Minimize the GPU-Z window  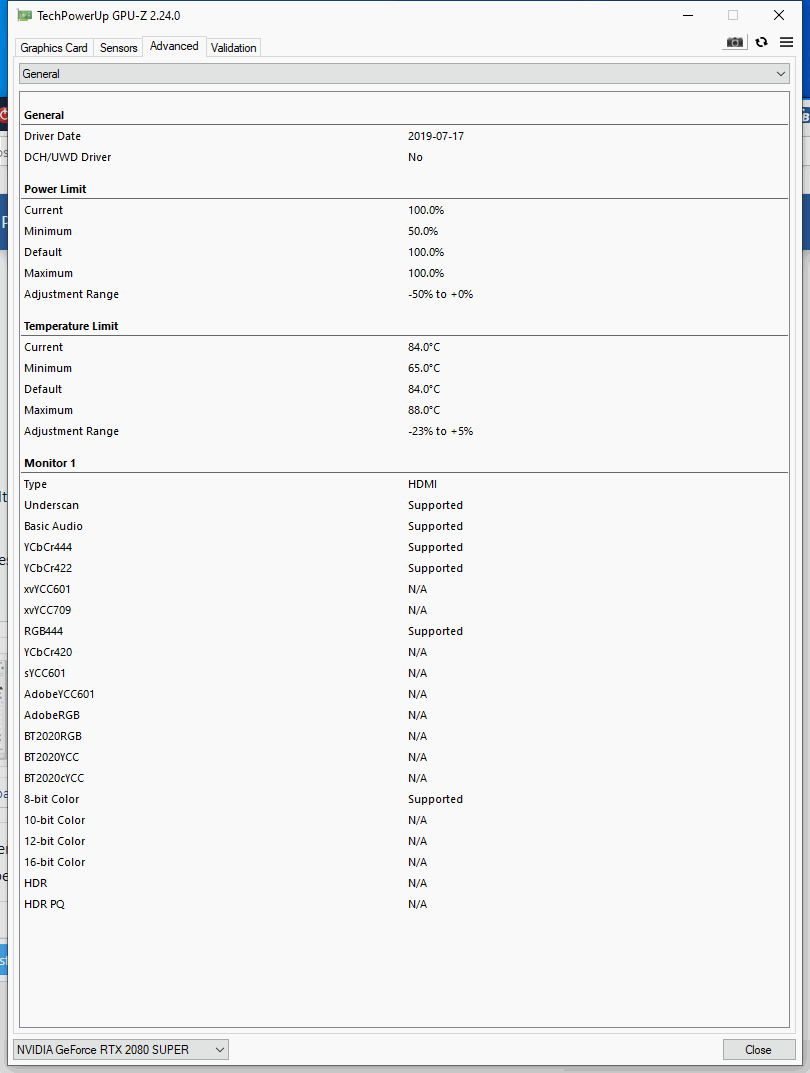tap(688, 15)
